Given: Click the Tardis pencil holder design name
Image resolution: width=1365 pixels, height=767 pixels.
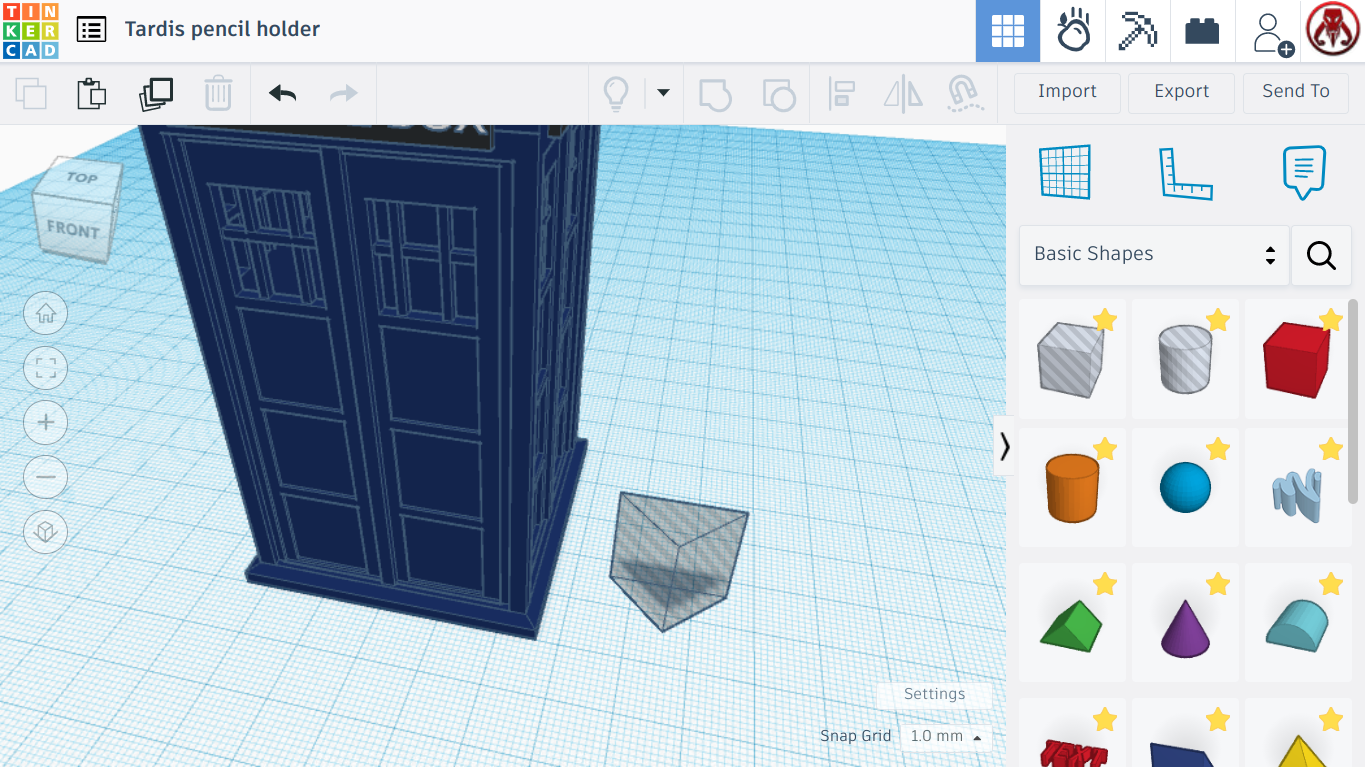Looking at the screenshot, I should (x=222, y=29).
